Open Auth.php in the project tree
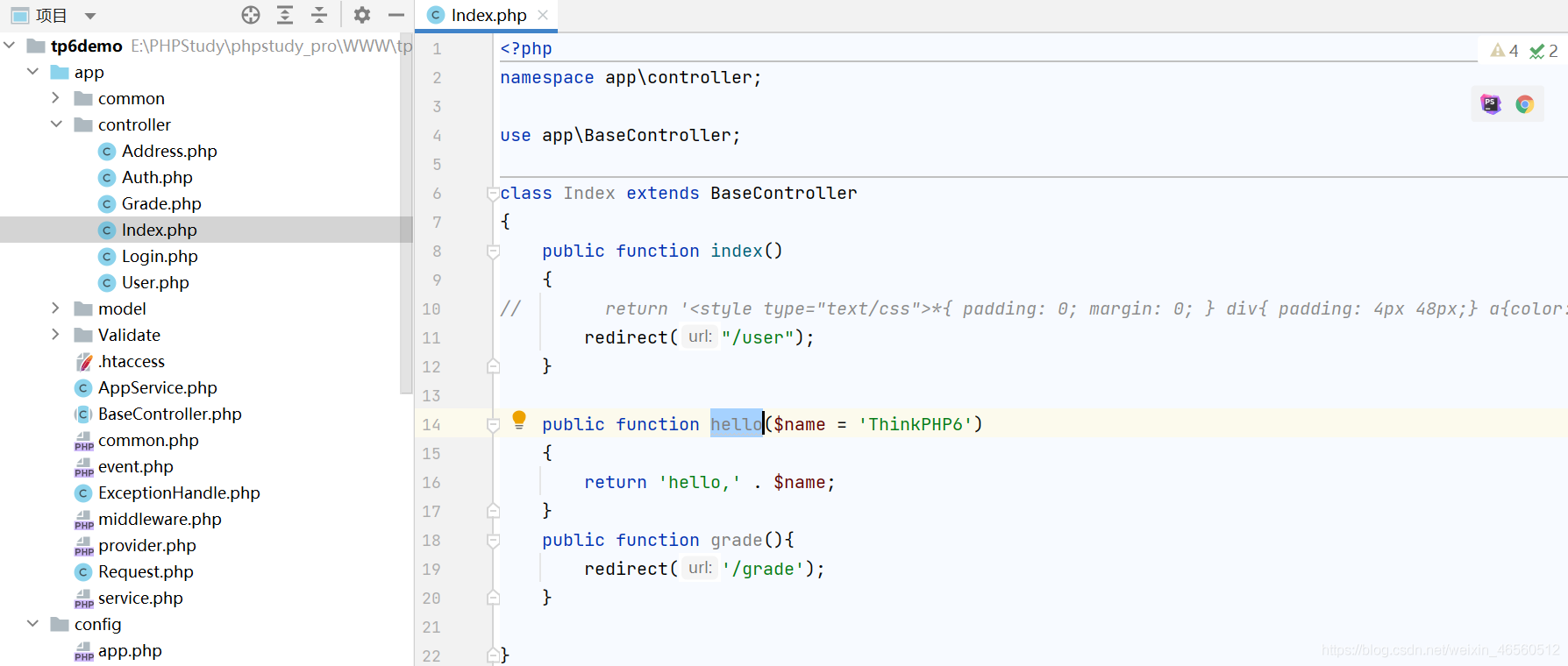This screenshot has width=1568, height=666. tap(157, 177)
